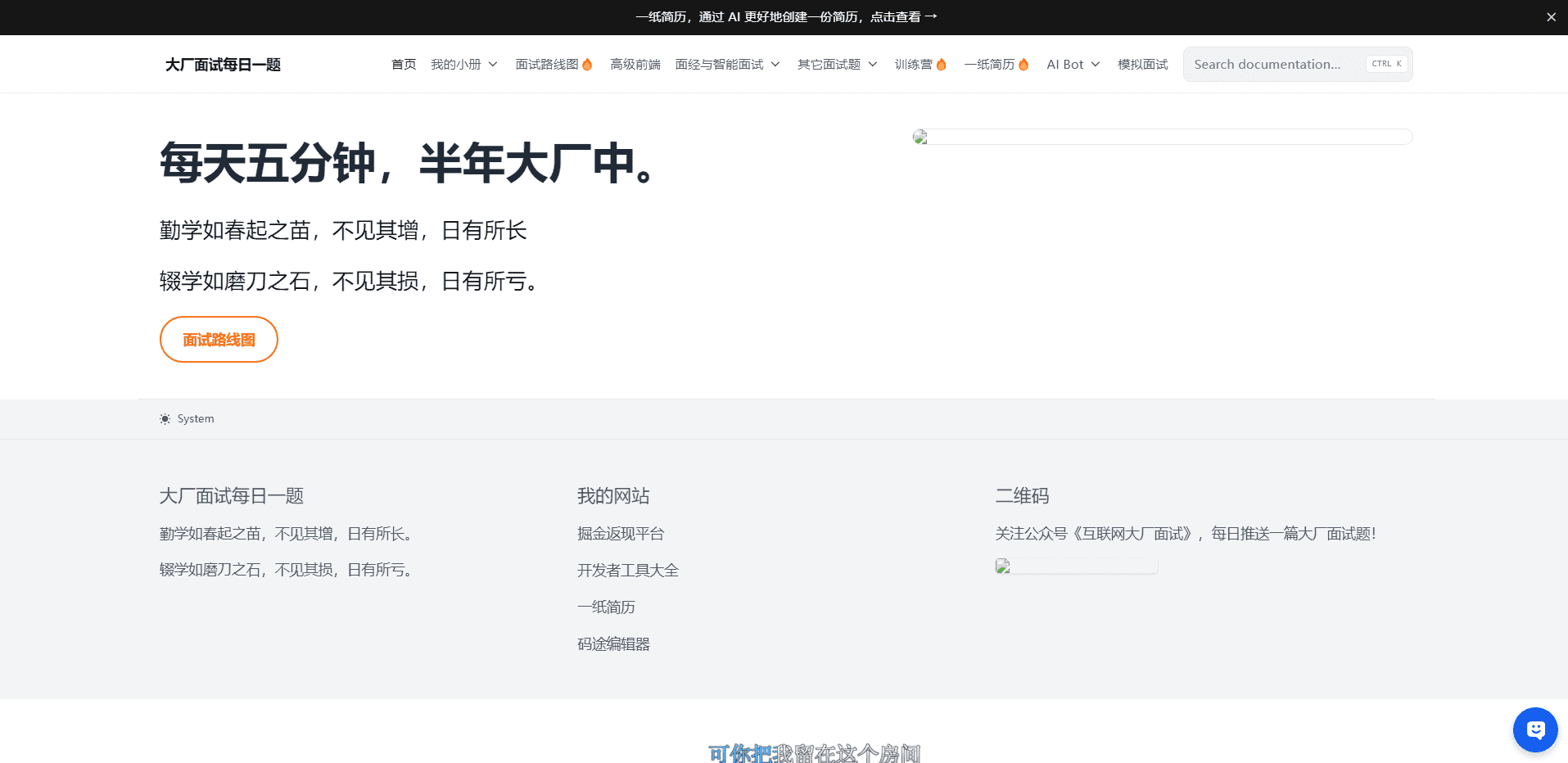Open the 掘金返现平台 footer link
The image size is (1568, 763).
(621, 534)
